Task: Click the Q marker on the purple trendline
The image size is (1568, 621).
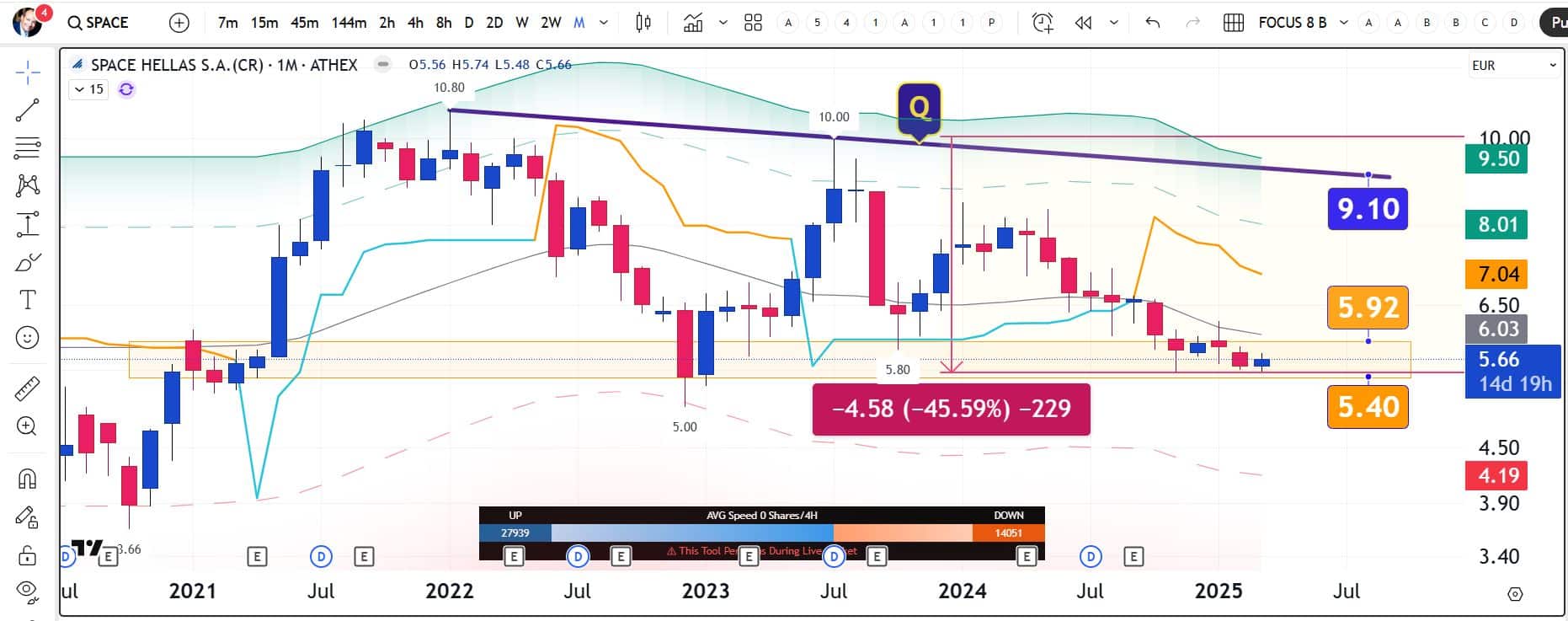Action: click(919, 110)
